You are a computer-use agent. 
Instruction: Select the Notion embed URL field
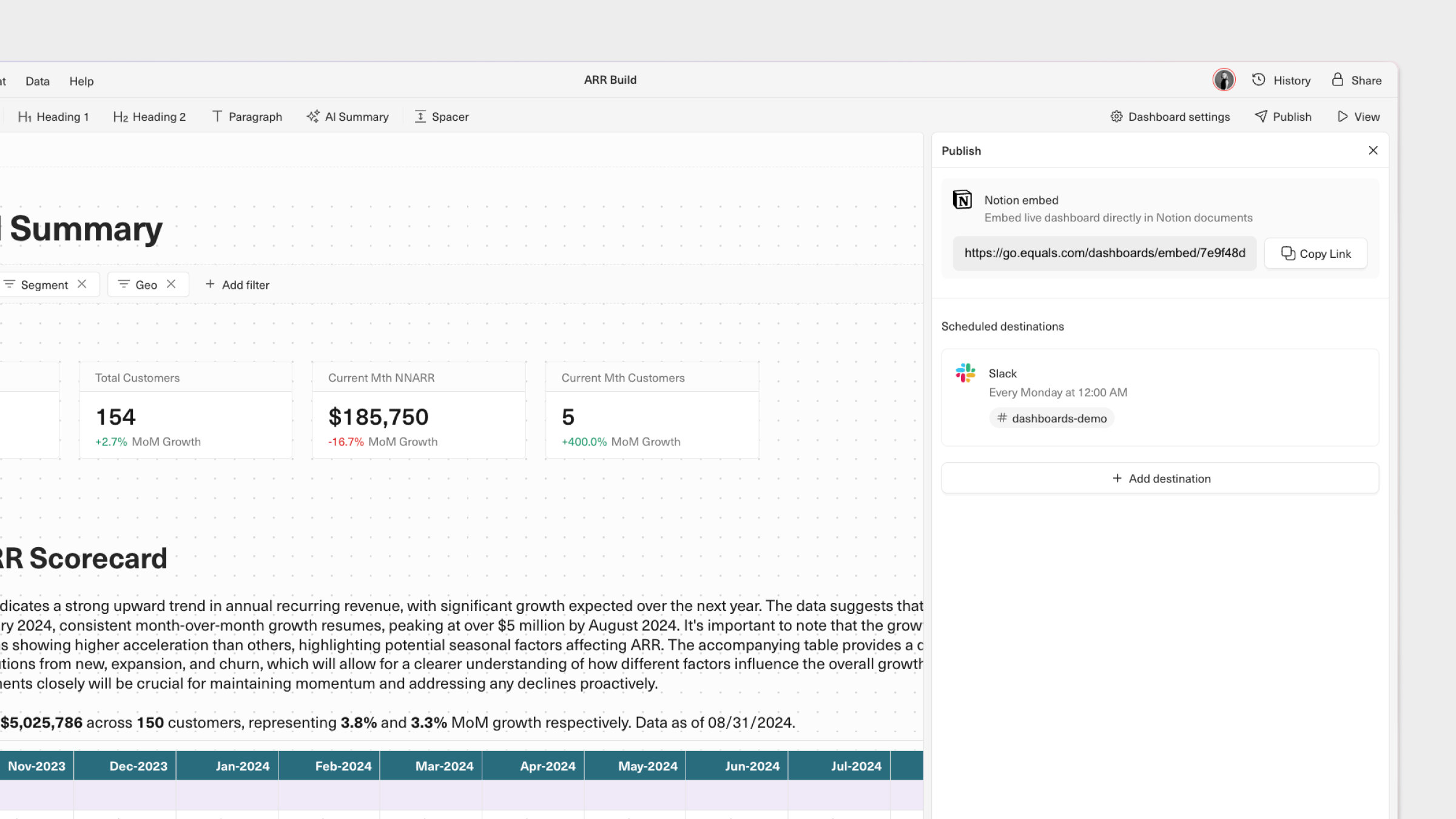point(1104,253)
